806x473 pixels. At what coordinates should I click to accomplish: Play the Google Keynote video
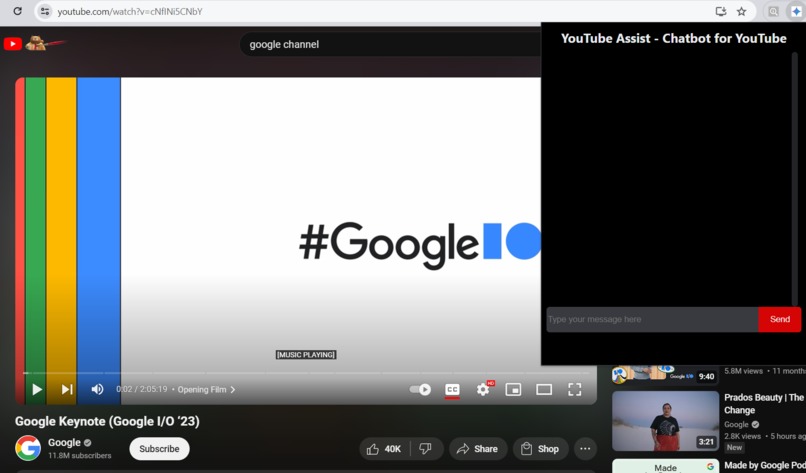tap(36, 389)
